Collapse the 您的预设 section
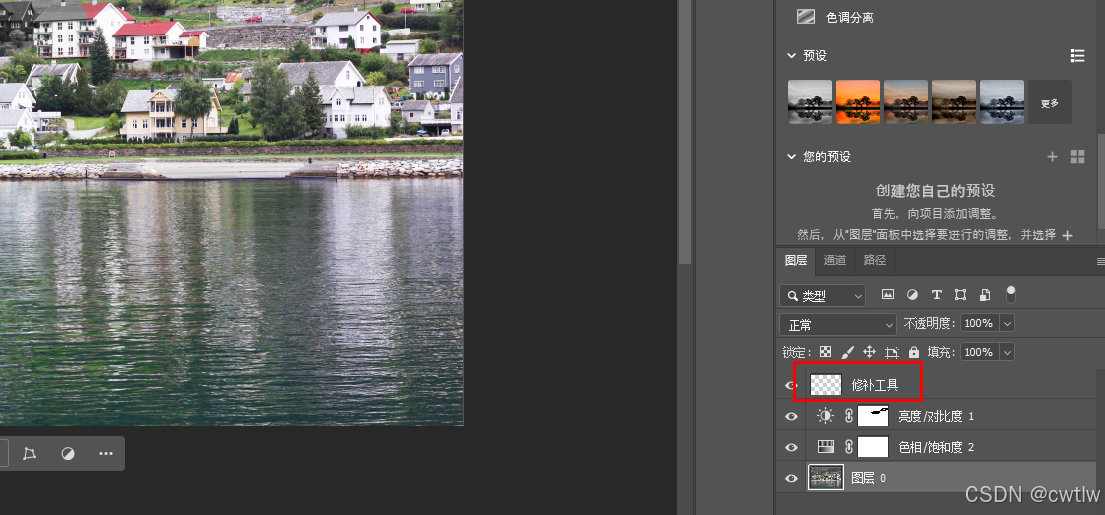The width and height of the screenshot is (1105, 515). point(791,156)
